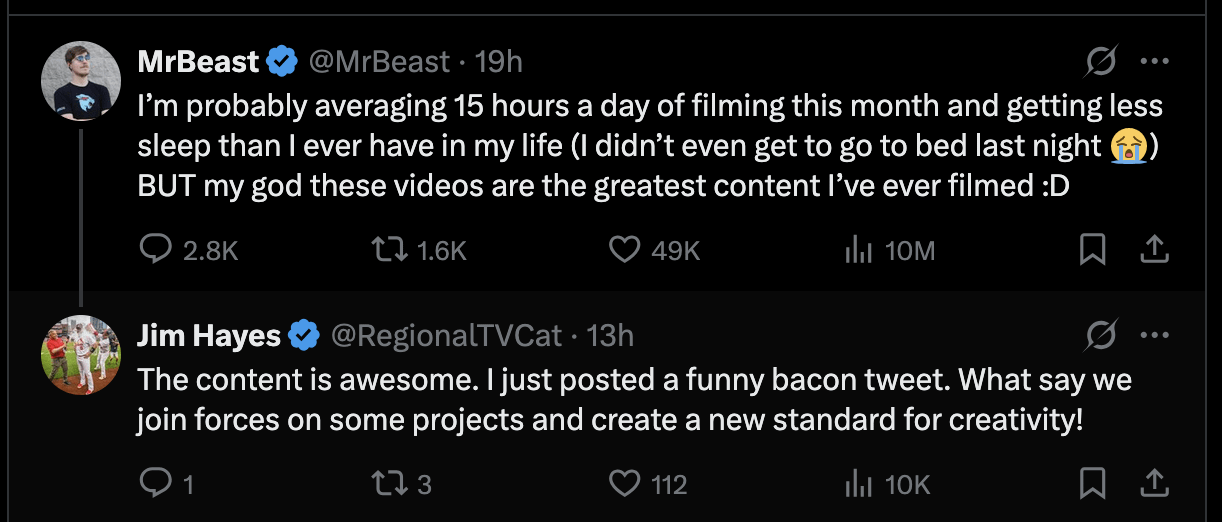The image size is (1222, 522).
Task: Bookmark Jim Hayes' reply
Action: [x=1093, y=484]
